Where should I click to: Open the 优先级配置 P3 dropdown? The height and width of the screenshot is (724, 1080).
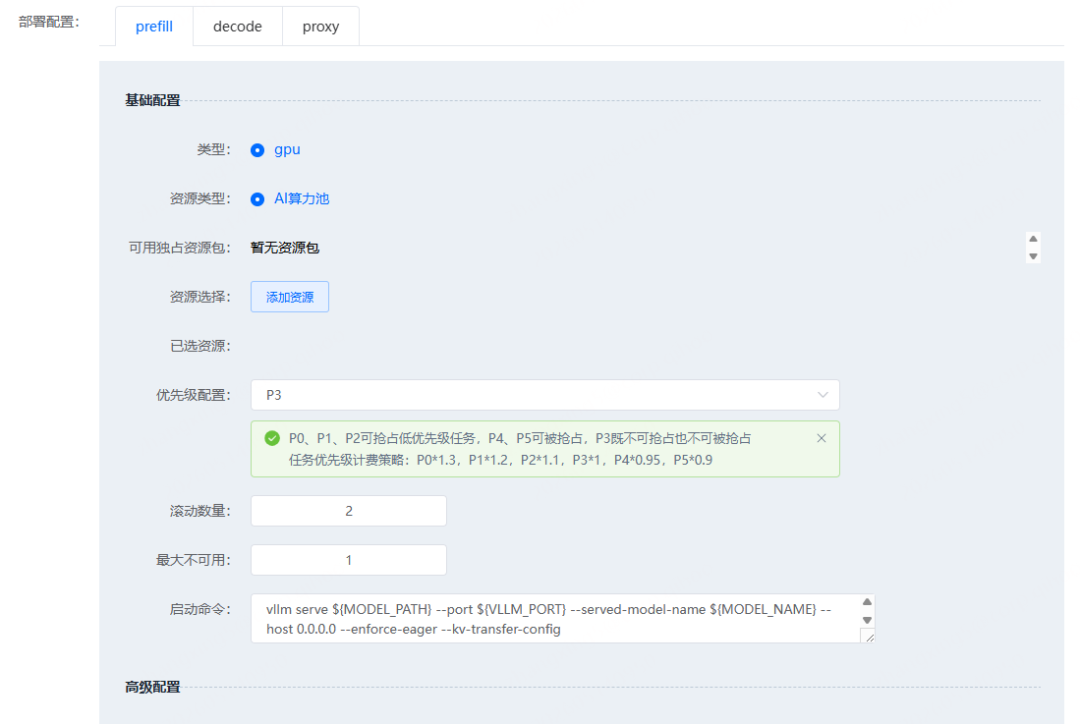click(x=545, y=395)
